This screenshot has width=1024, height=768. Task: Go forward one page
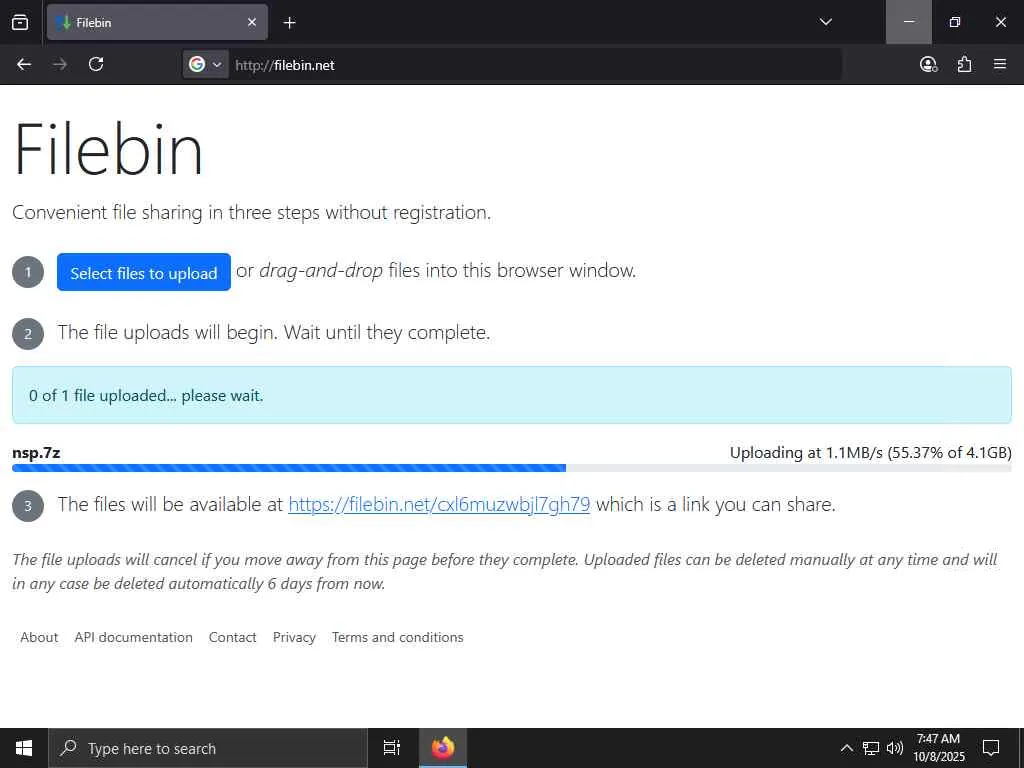[x=59, y=64]
